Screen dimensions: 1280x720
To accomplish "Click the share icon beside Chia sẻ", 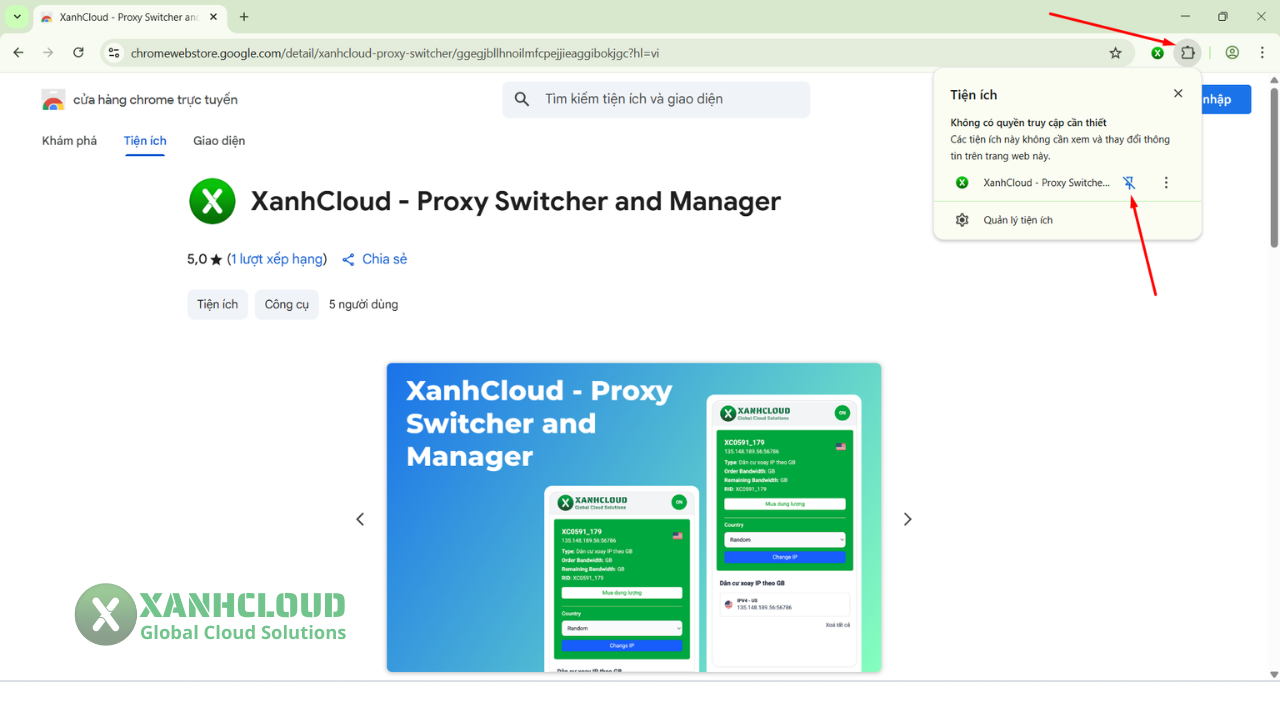I will [x=348, y=260].
